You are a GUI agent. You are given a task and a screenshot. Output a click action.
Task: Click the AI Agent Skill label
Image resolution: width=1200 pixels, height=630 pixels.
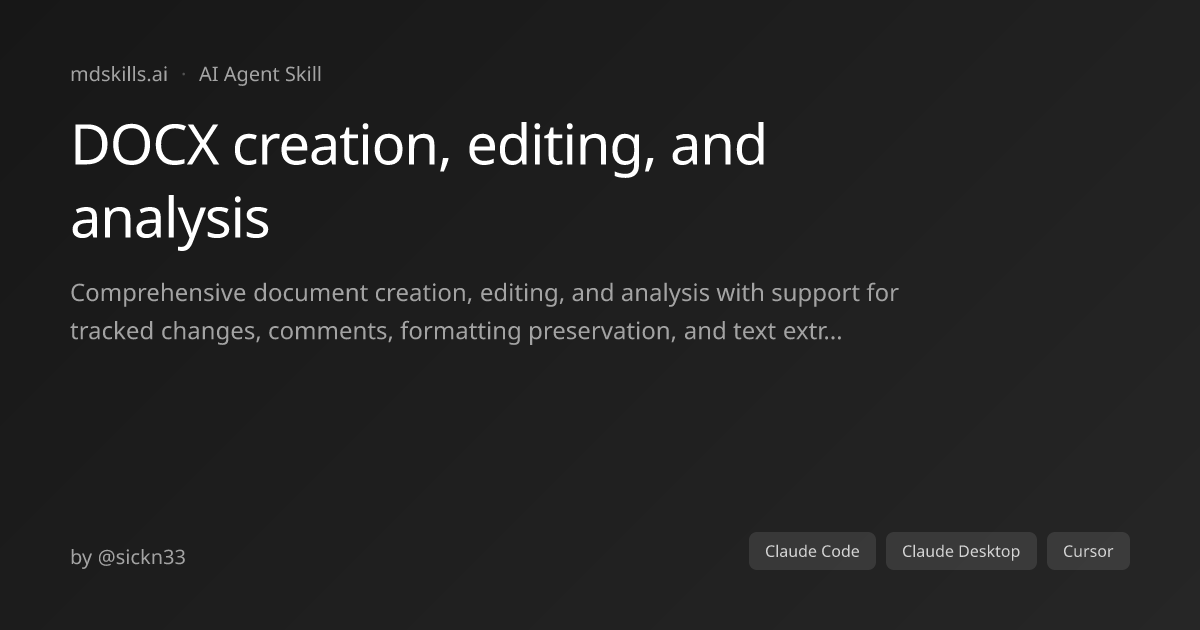[260, 74]
